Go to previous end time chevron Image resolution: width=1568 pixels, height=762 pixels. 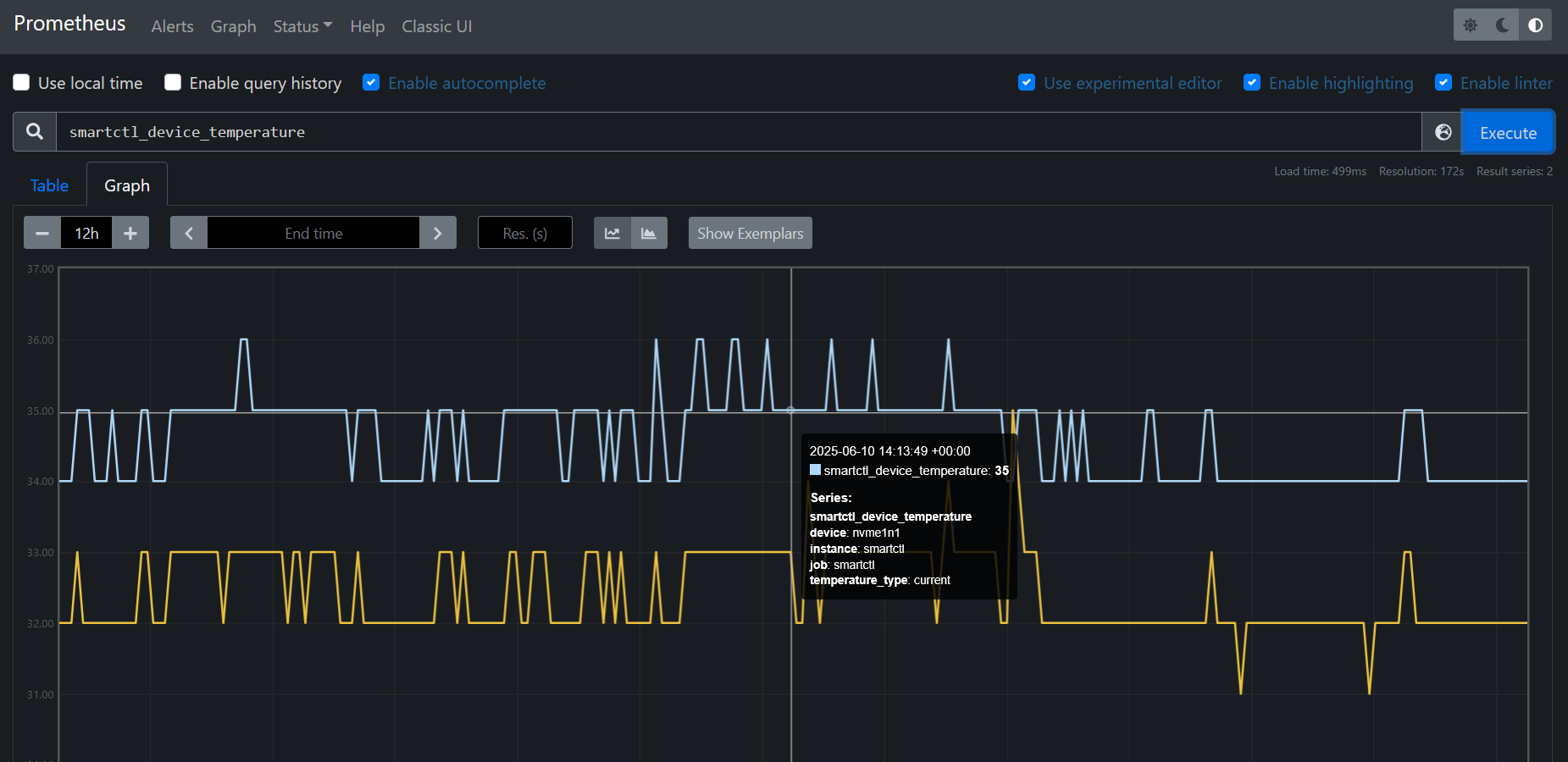189,233
